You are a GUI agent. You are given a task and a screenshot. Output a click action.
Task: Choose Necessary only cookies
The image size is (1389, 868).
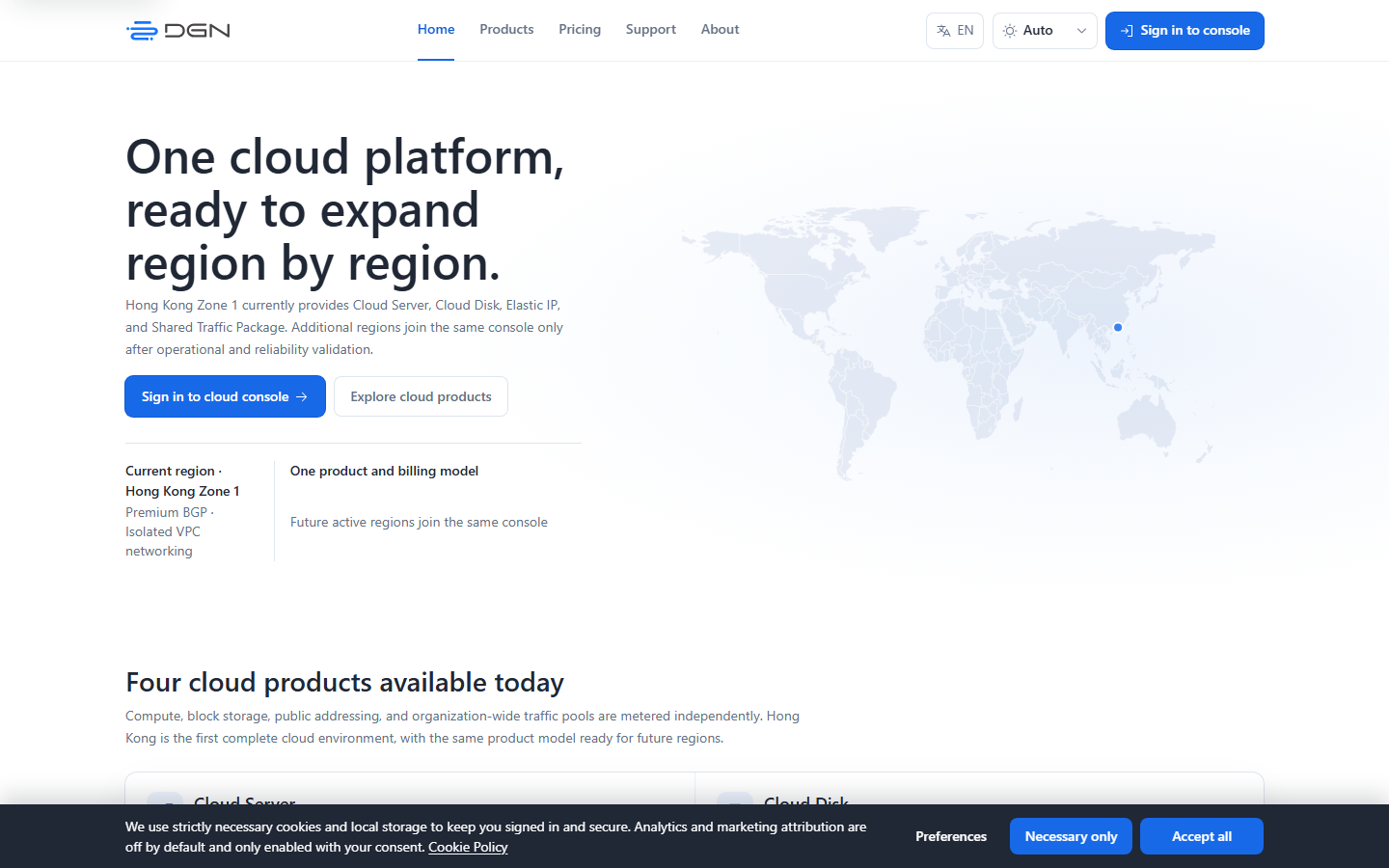1071,836
